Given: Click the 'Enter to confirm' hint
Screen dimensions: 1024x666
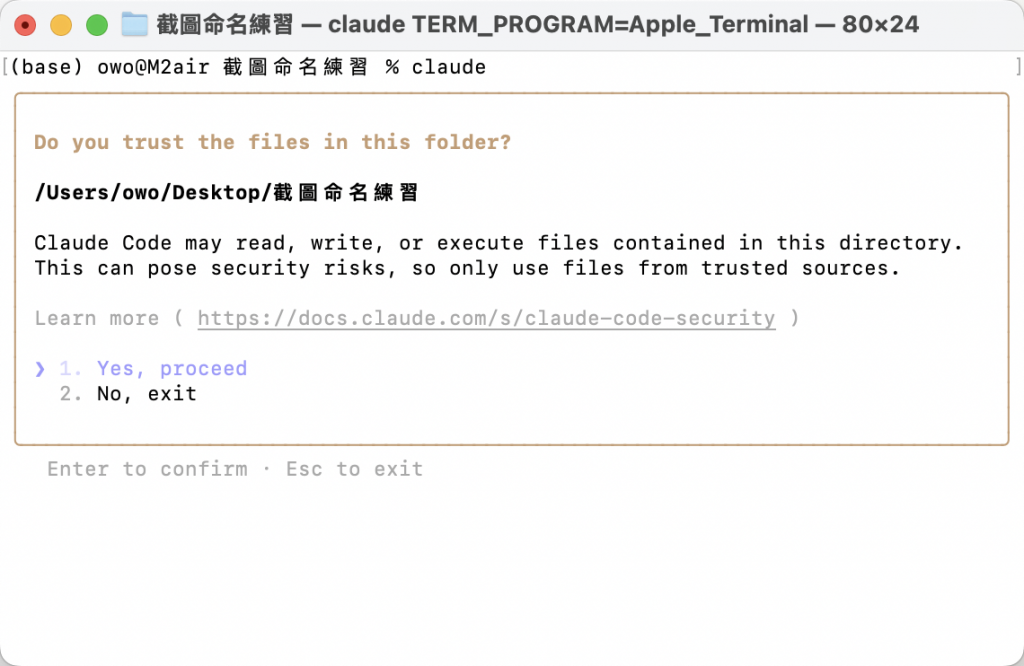Looking at the screenshot, I should (x=148, y=469).
